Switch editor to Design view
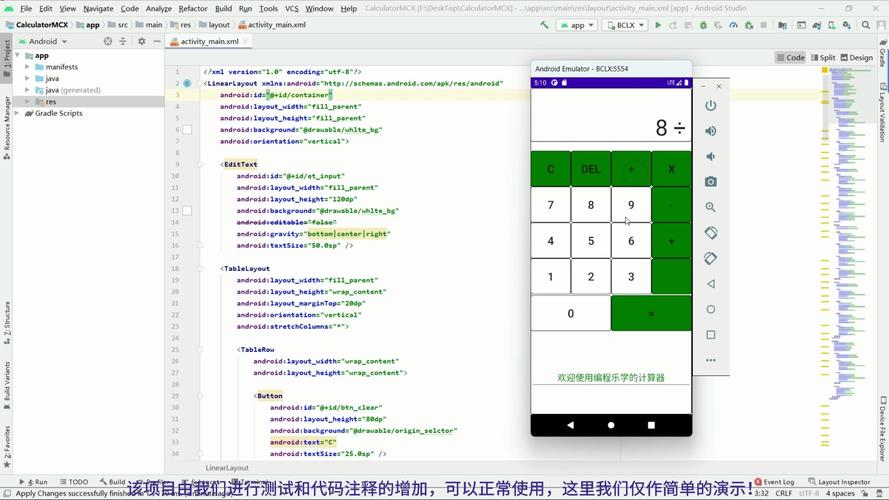The height and width of the screenshot is (500, 889). tap(857, 57)
